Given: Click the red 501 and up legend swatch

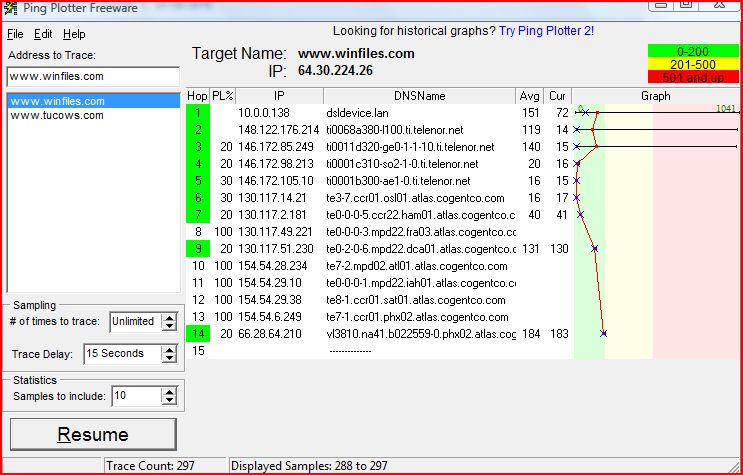Looking at the screenshot, I should point(693,77).
